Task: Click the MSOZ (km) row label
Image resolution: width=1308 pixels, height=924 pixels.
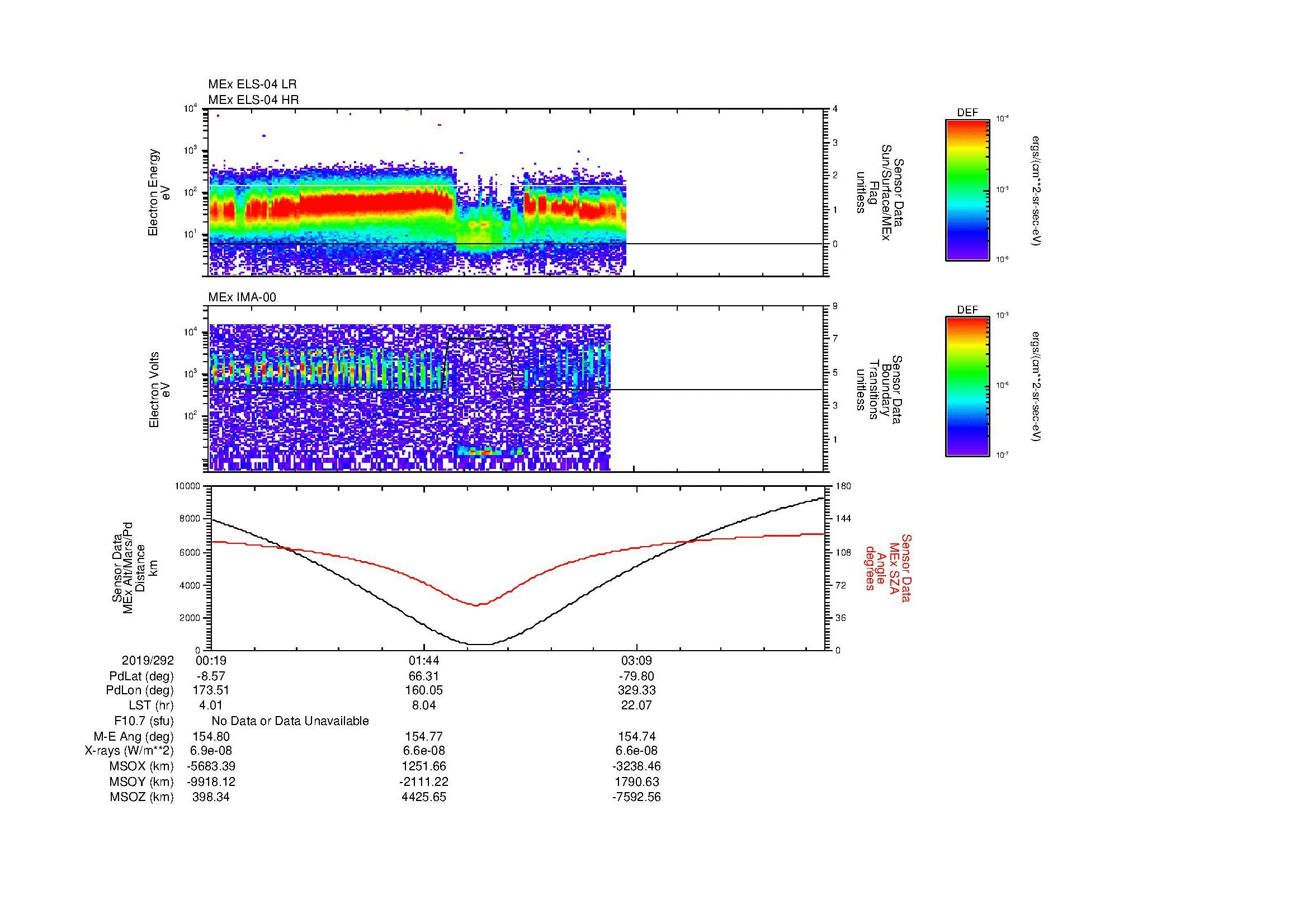Action: [x=142, y=797]
